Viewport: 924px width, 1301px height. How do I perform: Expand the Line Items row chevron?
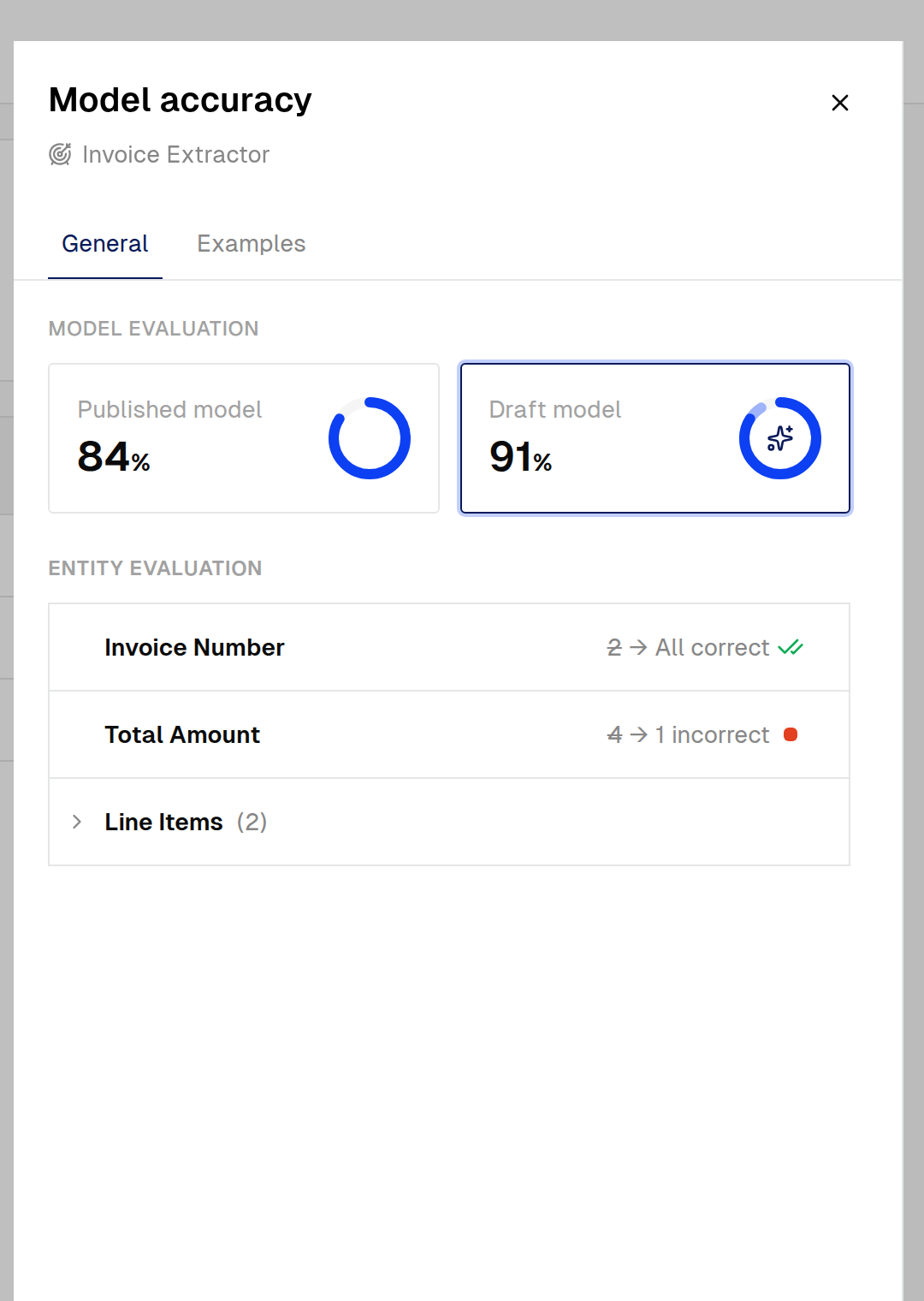point(77,822)
